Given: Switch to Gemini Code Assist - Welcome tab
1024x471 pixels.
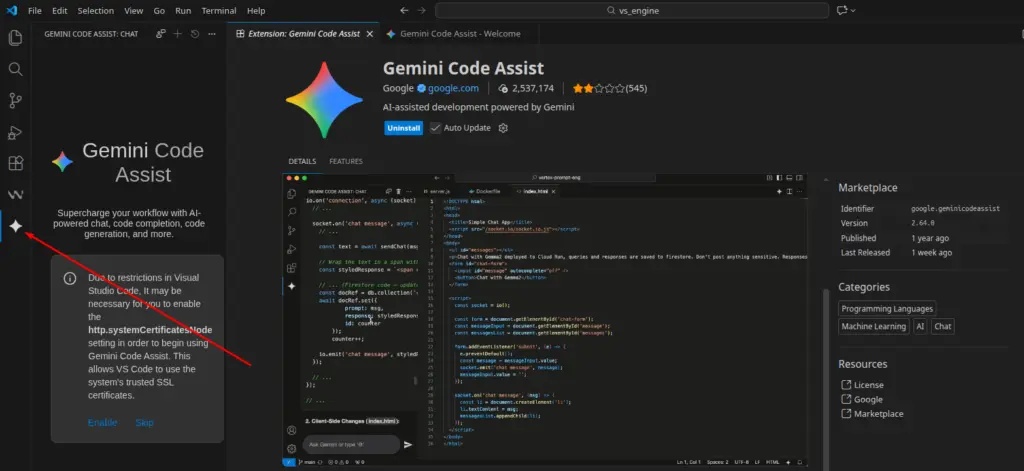Looking at the screenshot, I should click(x=453, y=34).
